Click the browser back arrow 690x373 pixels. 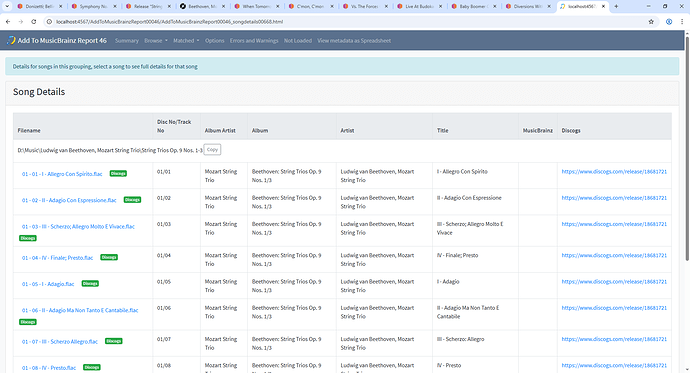click(x=8, y=22)
